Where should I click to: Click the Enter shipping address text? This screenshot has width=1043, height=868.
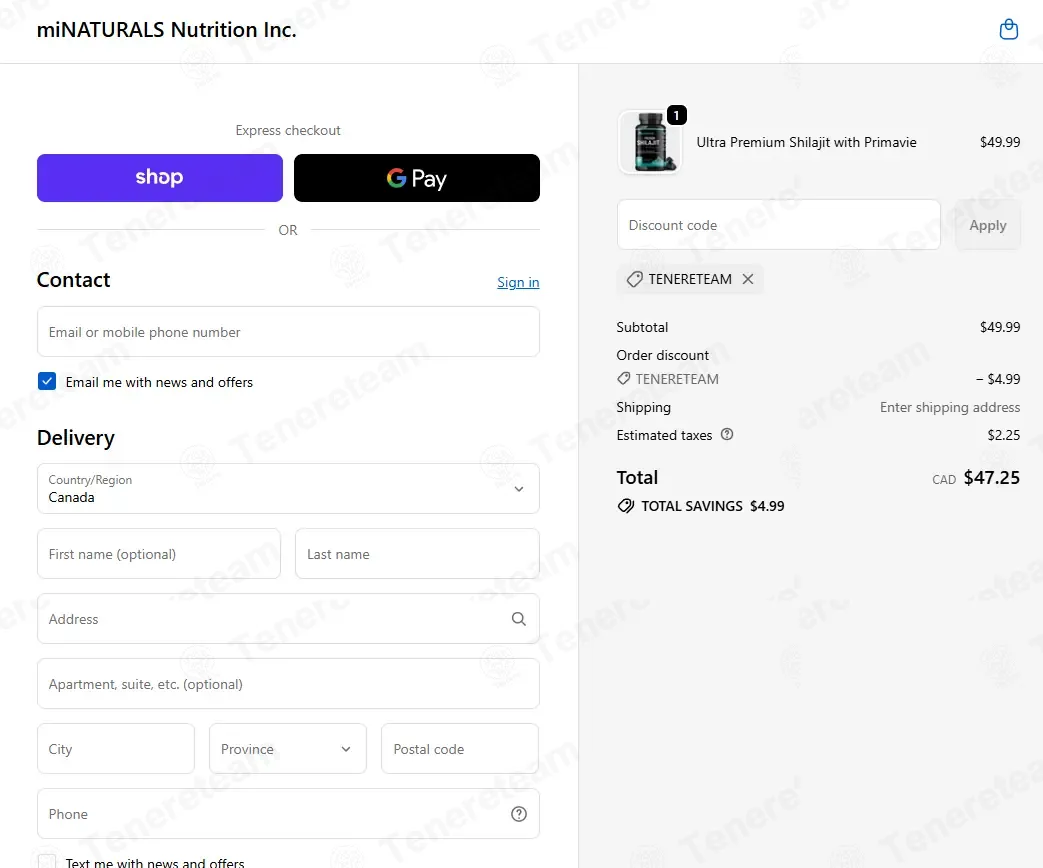pyautogui.click(x=950, y=407)
